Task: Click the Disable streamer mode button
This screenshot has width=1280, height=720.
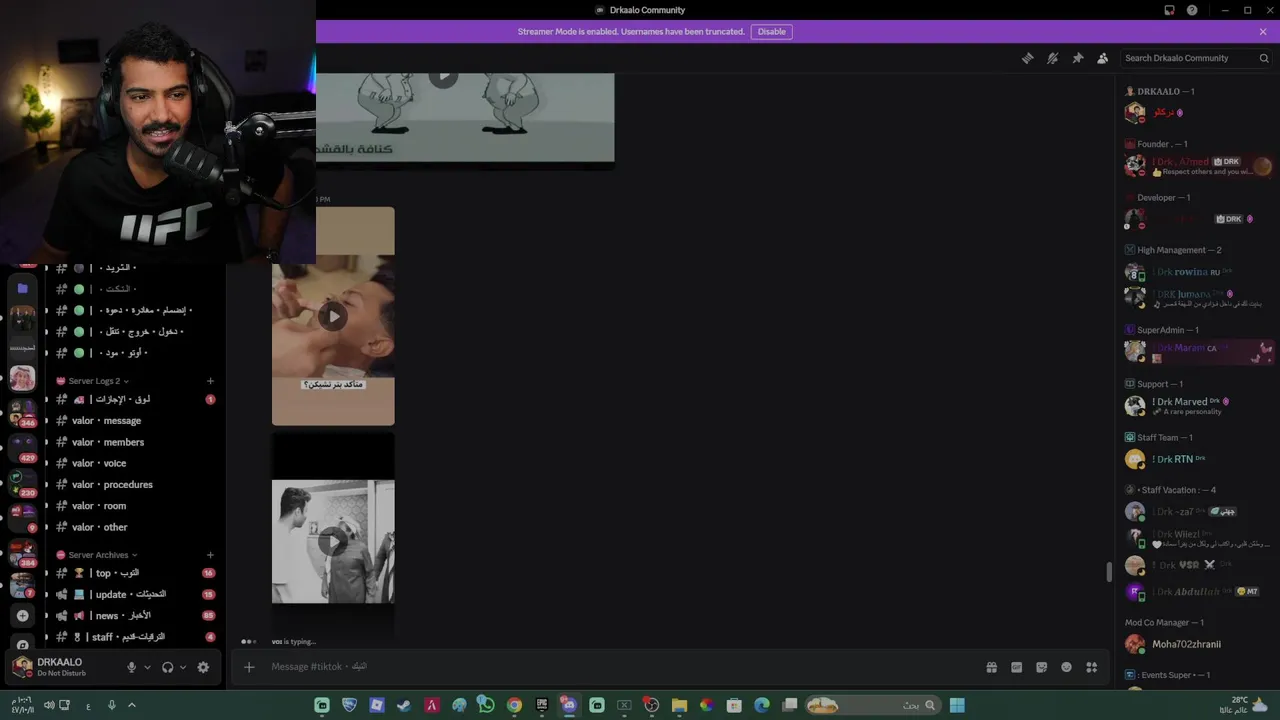Action: point(771,32)
